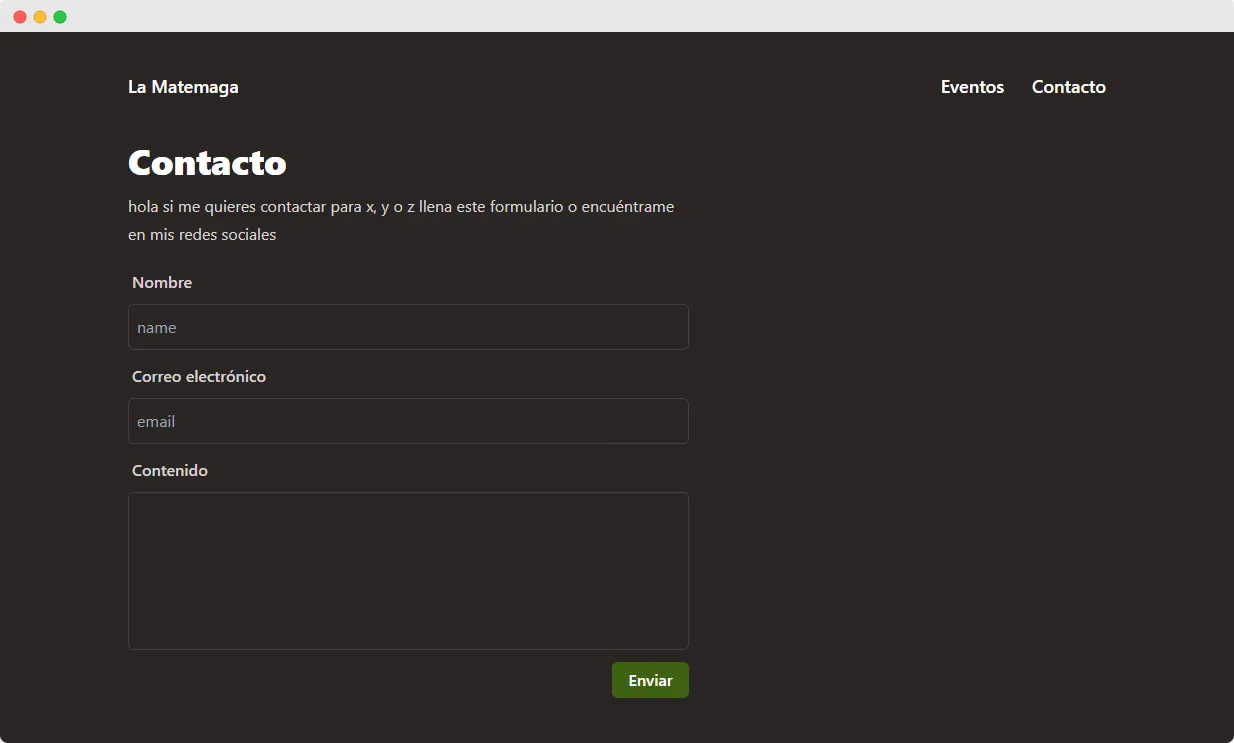
Task: Click the Contacto page heading
Action: tap(207, 162)
